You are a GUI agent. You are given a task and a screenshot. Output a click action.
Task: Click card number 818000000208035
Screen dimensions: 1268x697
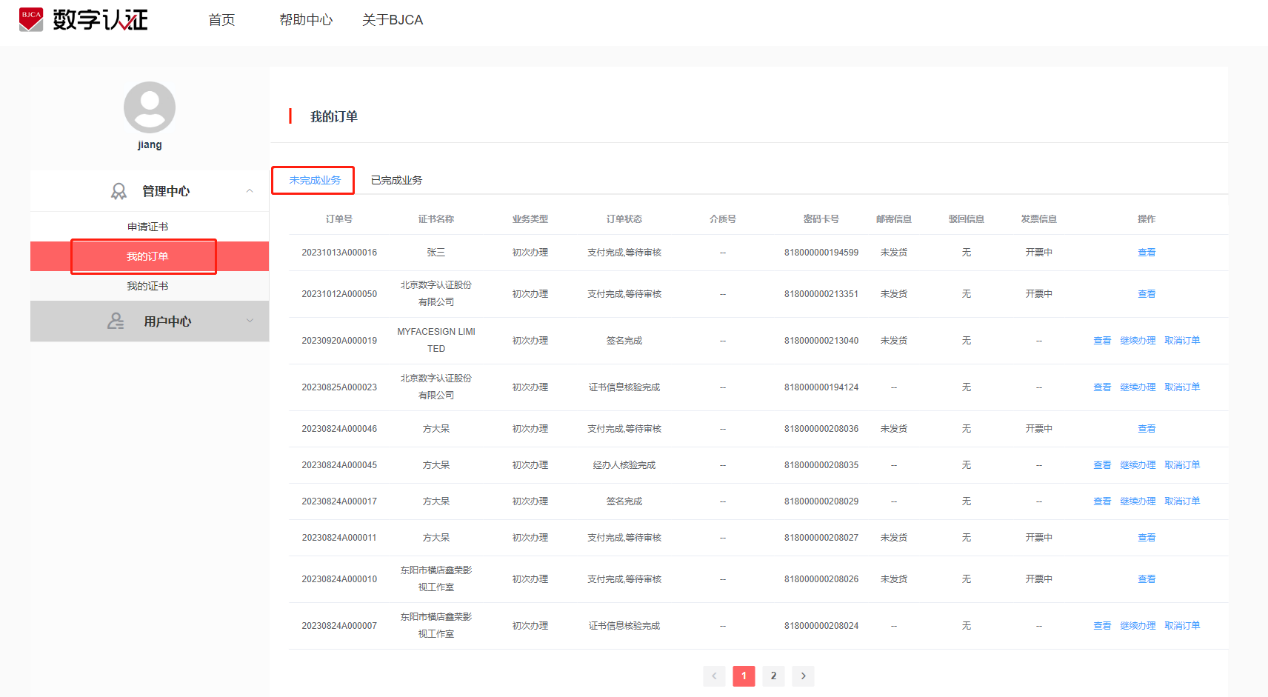point(821,465)
